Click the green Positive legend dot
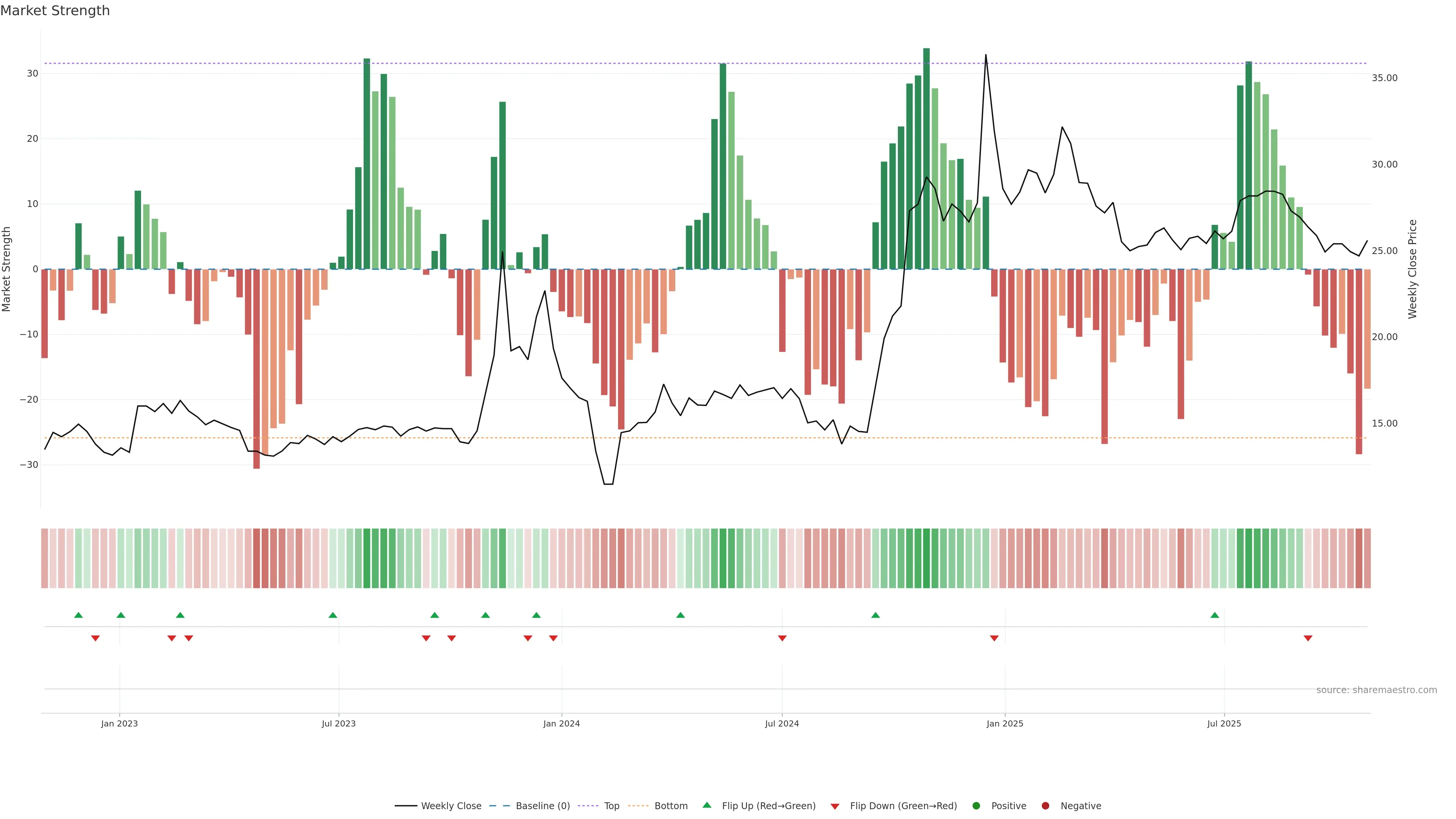The image size is (1456, 819). coord(976,806)
